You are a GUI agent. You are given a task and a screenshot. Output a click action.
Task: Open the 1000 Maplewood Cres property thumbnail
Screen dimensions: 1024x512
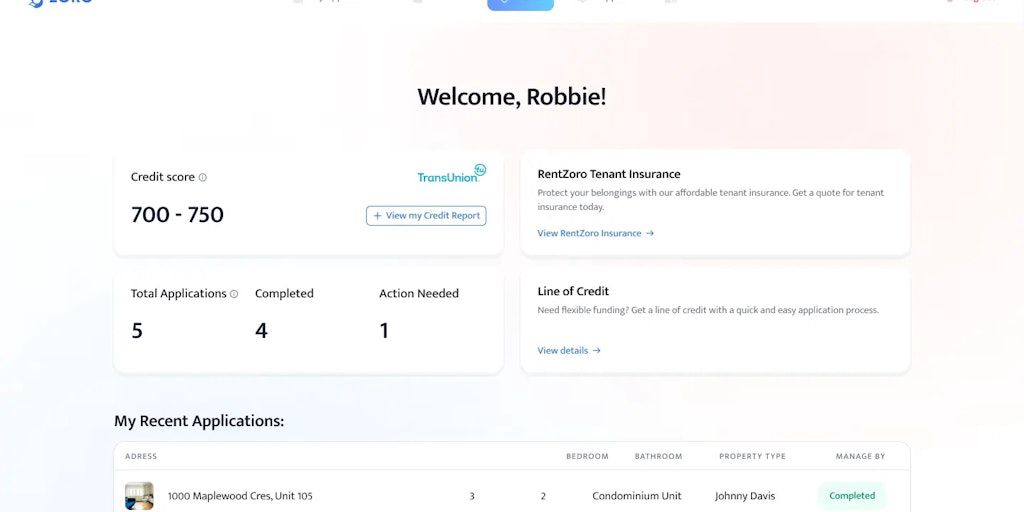click(x=139, y=496)
